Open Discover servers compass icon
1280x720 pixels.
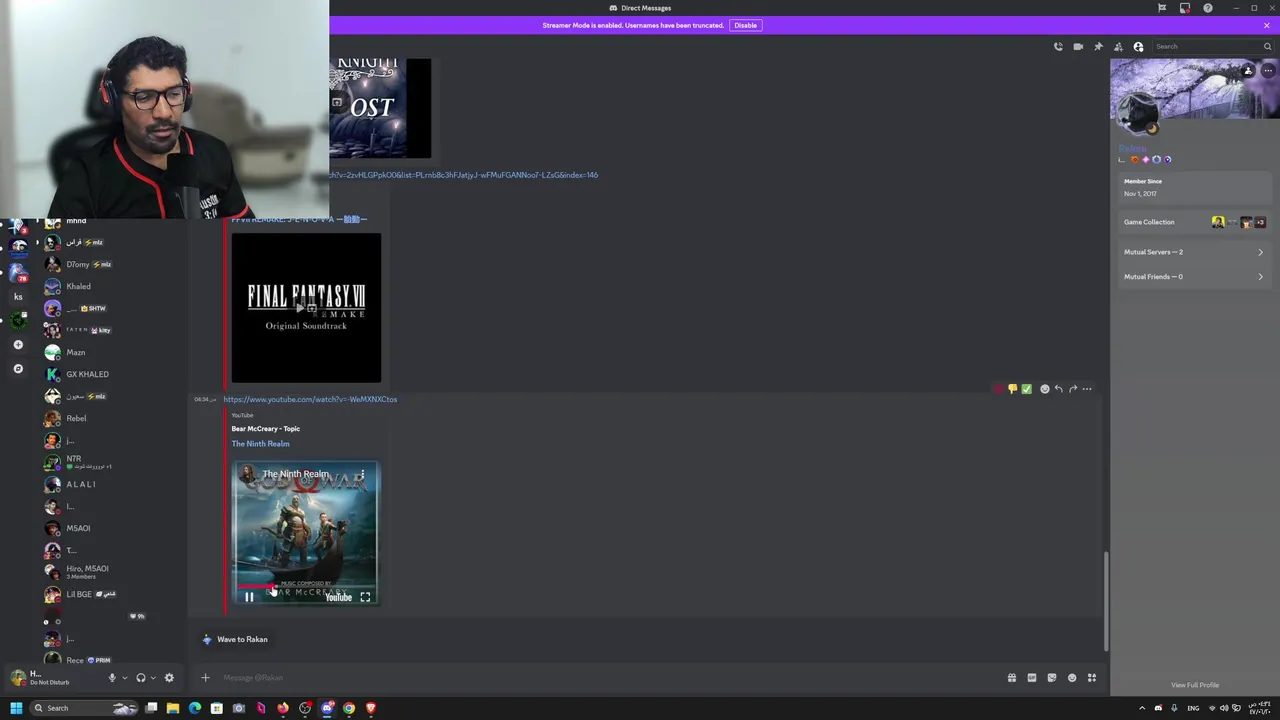click(x=18, y=369)
